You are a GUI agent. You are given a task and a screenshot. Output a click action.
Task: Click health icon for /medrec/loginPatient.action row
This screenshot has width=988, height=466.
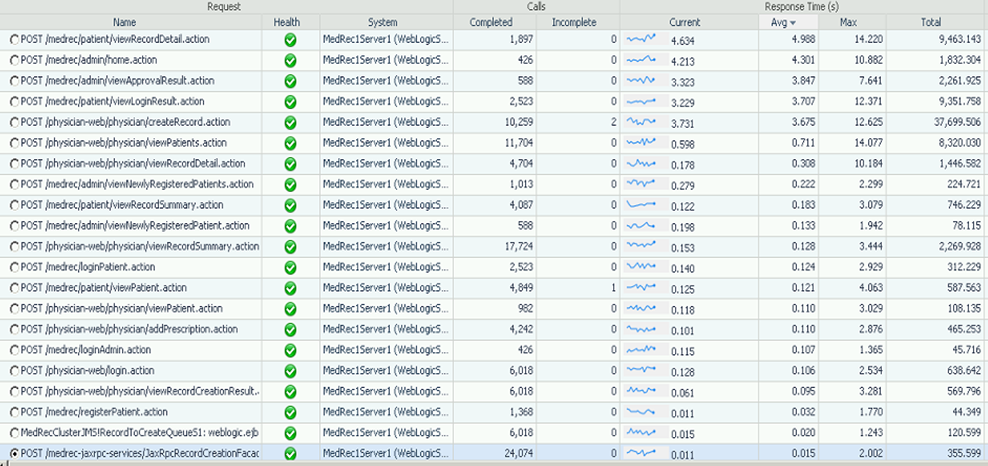(x=290, y=267)
